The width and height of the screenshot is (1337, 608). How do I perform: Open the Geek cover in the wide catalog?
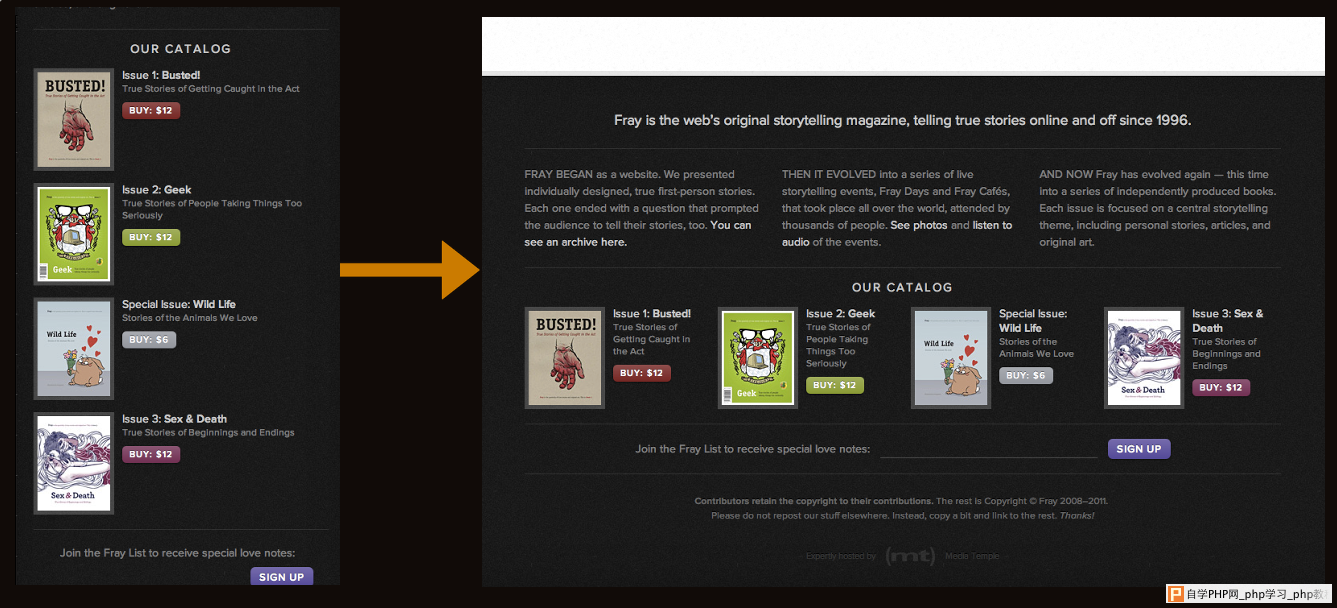[758, 358]
